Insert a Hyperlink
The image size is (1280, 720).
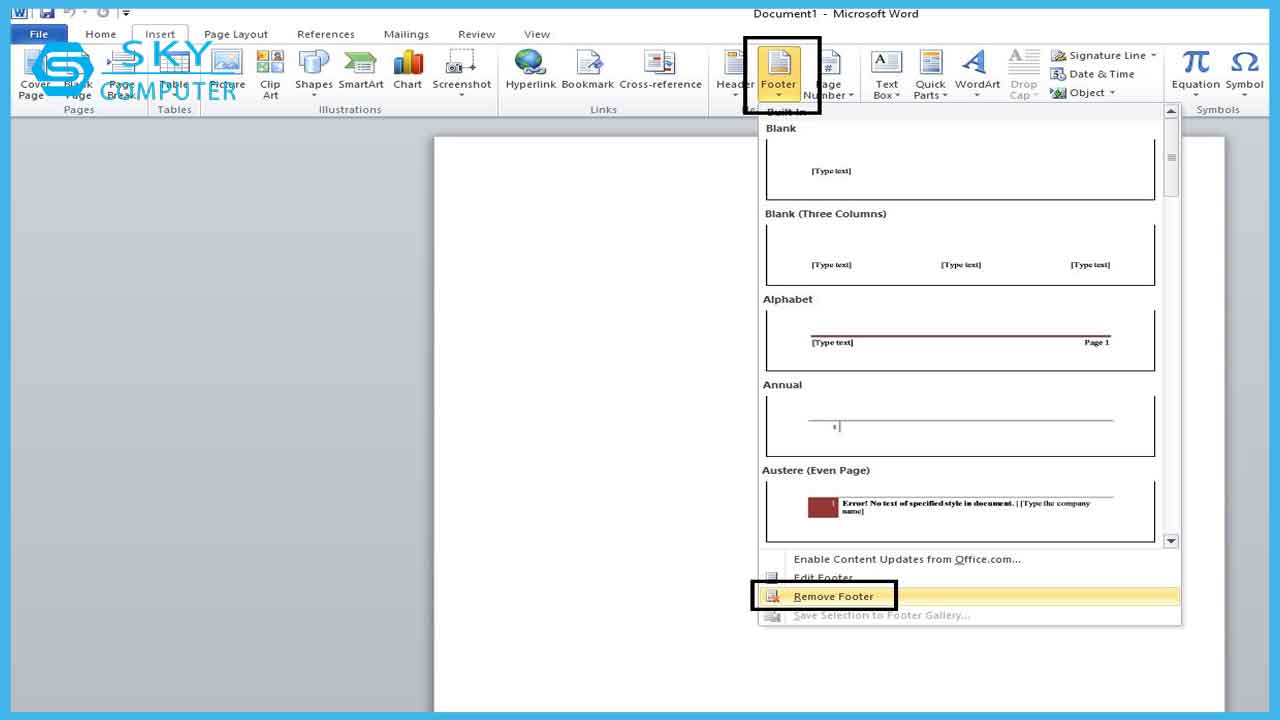(x=530, y=70)
